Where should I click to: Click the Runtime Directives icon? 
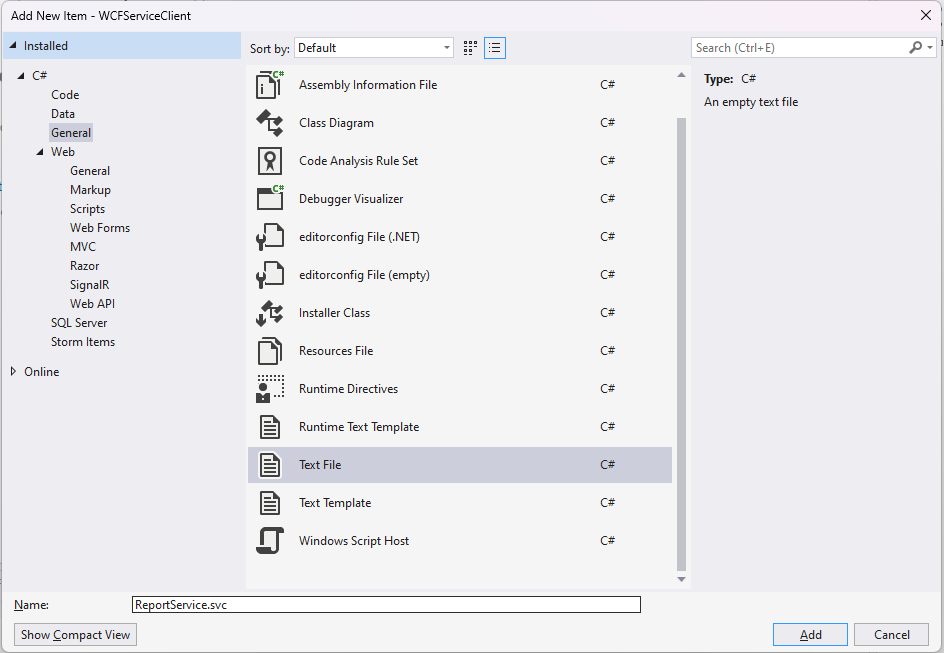(x=270, y=389)
